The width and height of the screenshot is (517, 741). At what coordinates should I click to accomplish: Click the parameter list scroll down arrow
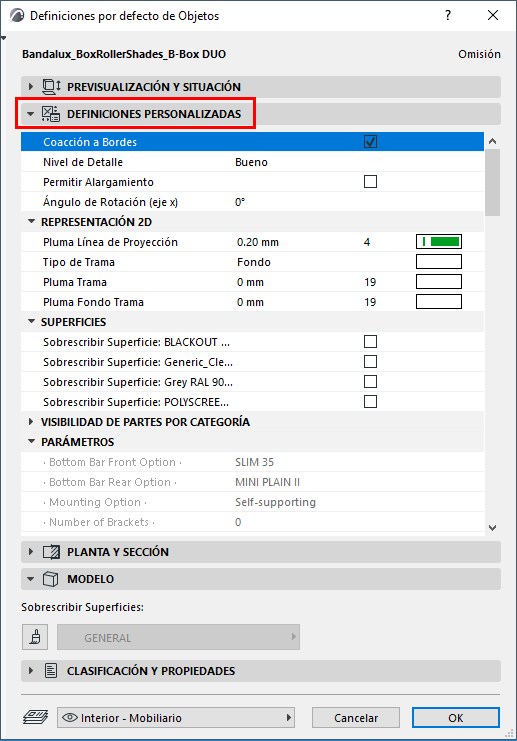492,528
